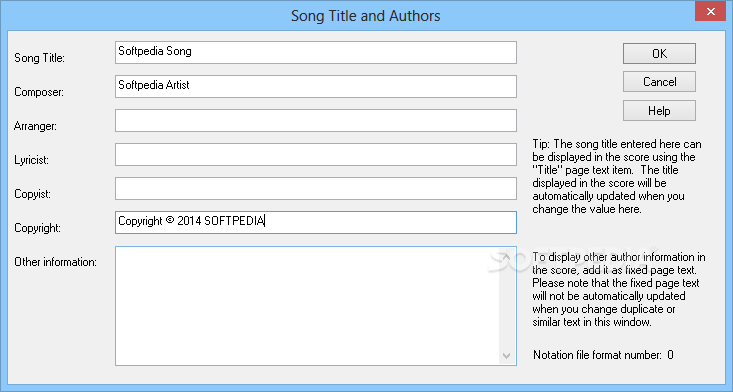Confirm the dialog with OK
Screen dimensions: 733x392
(659, 54)
